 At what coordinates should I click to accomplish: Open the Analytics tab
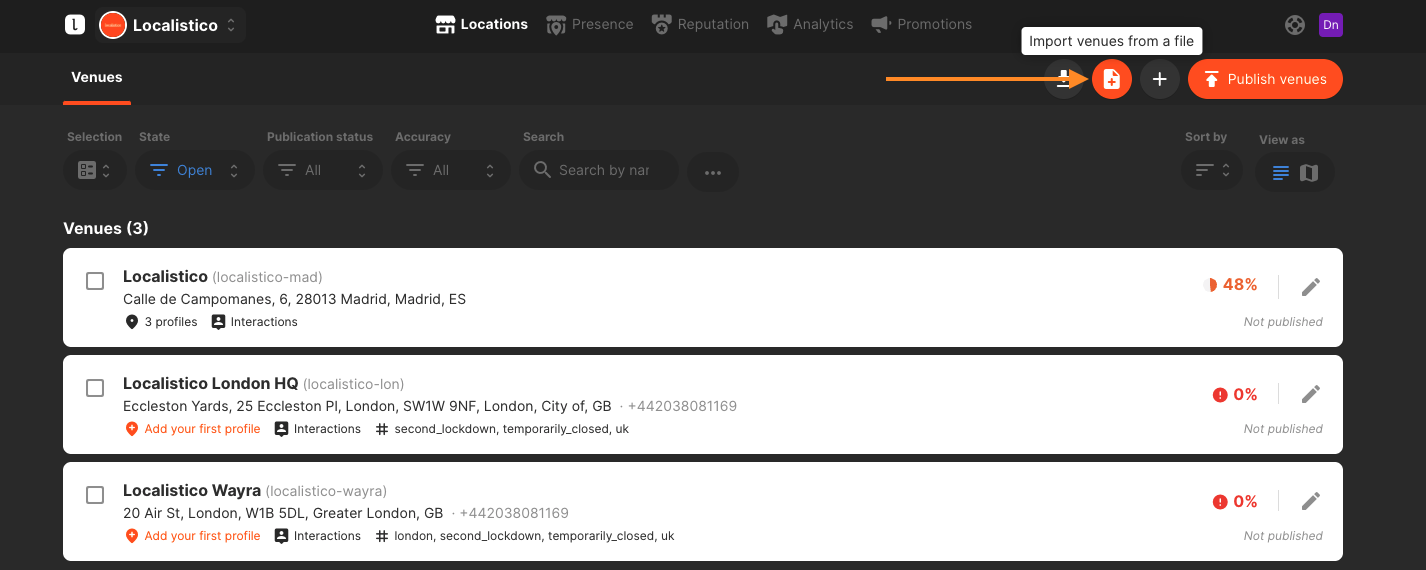pyautogui.click(x=810, y=24)
